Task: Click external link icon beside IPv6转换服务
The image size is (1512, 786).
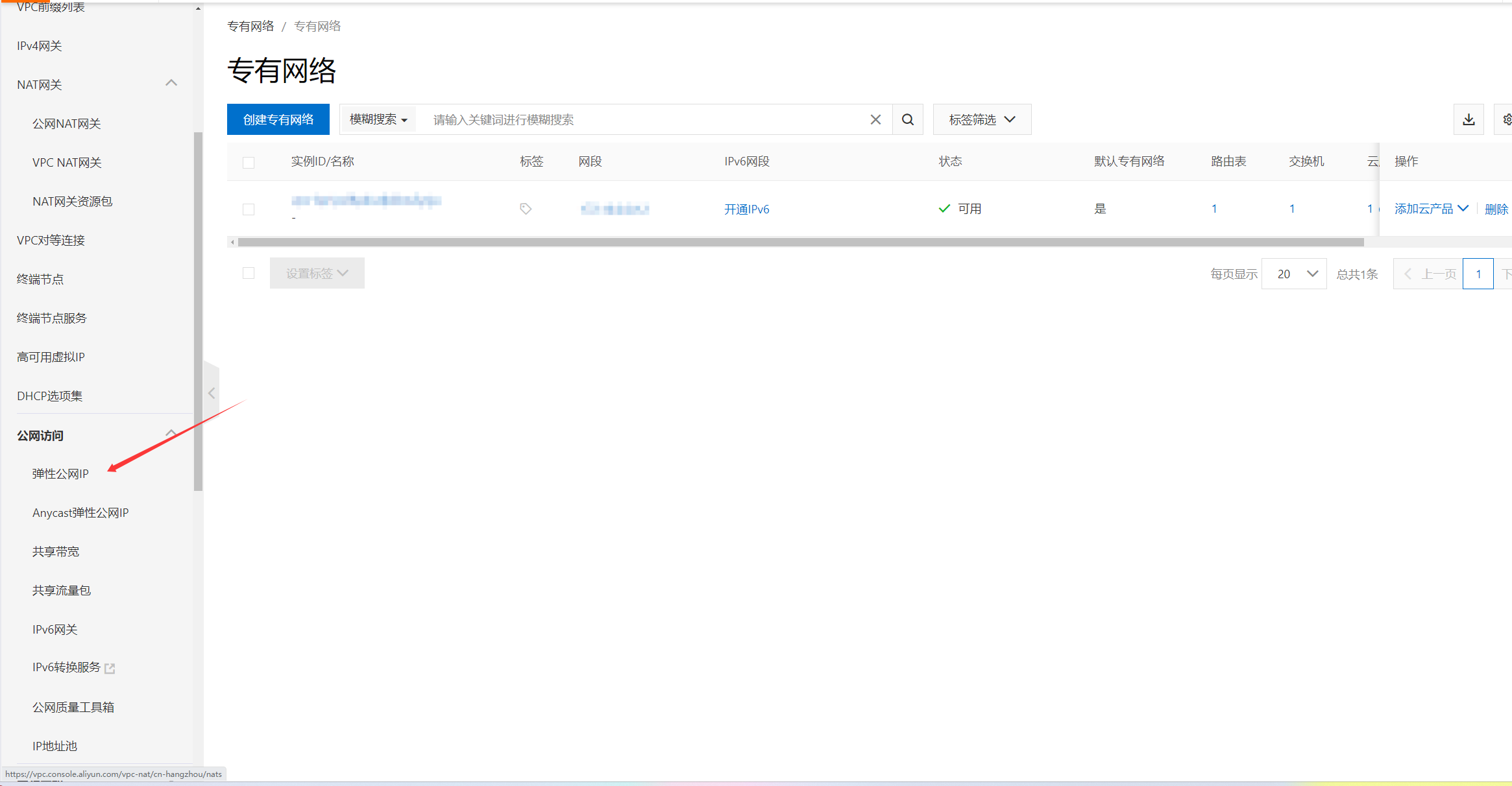Action: (x=110, y=668)
